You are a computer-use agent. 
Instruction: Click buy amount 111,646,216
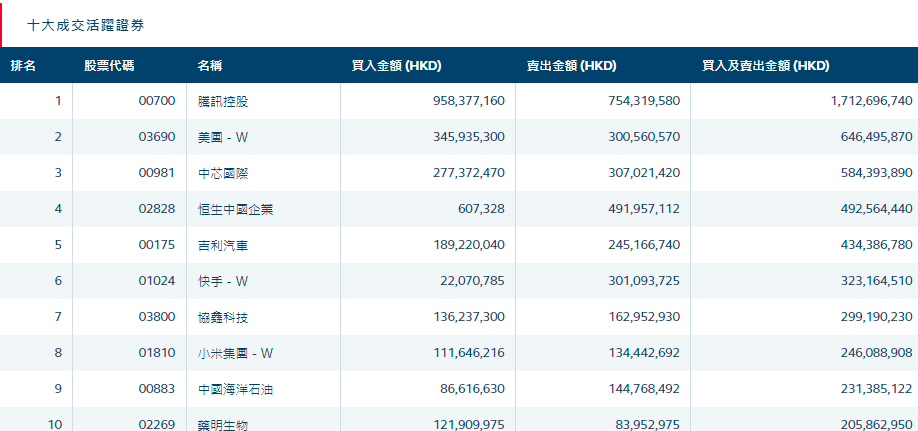click(x=469, y=353)
